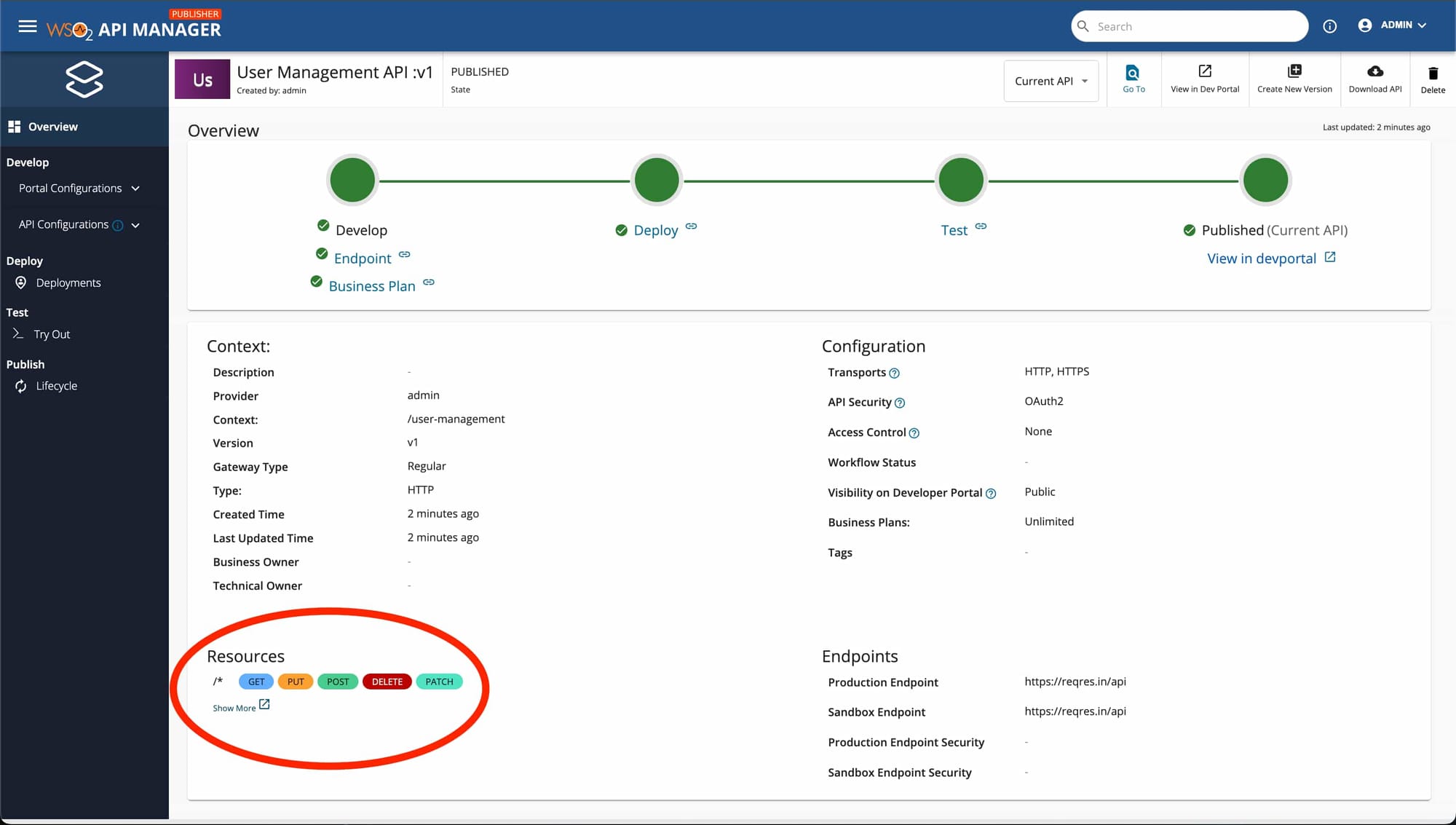Click the Lifecycle refresh icon

(21, 386)
